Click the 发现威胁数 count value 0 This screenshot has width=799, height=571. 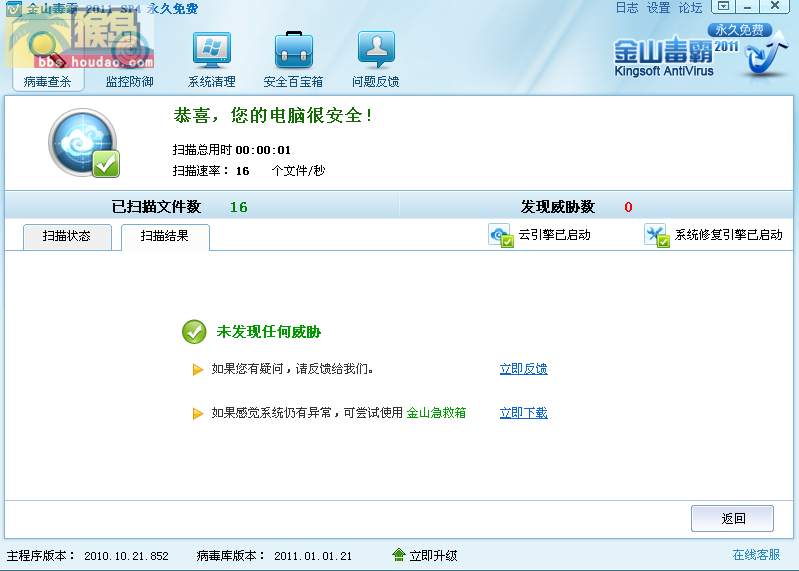point(628,207)
